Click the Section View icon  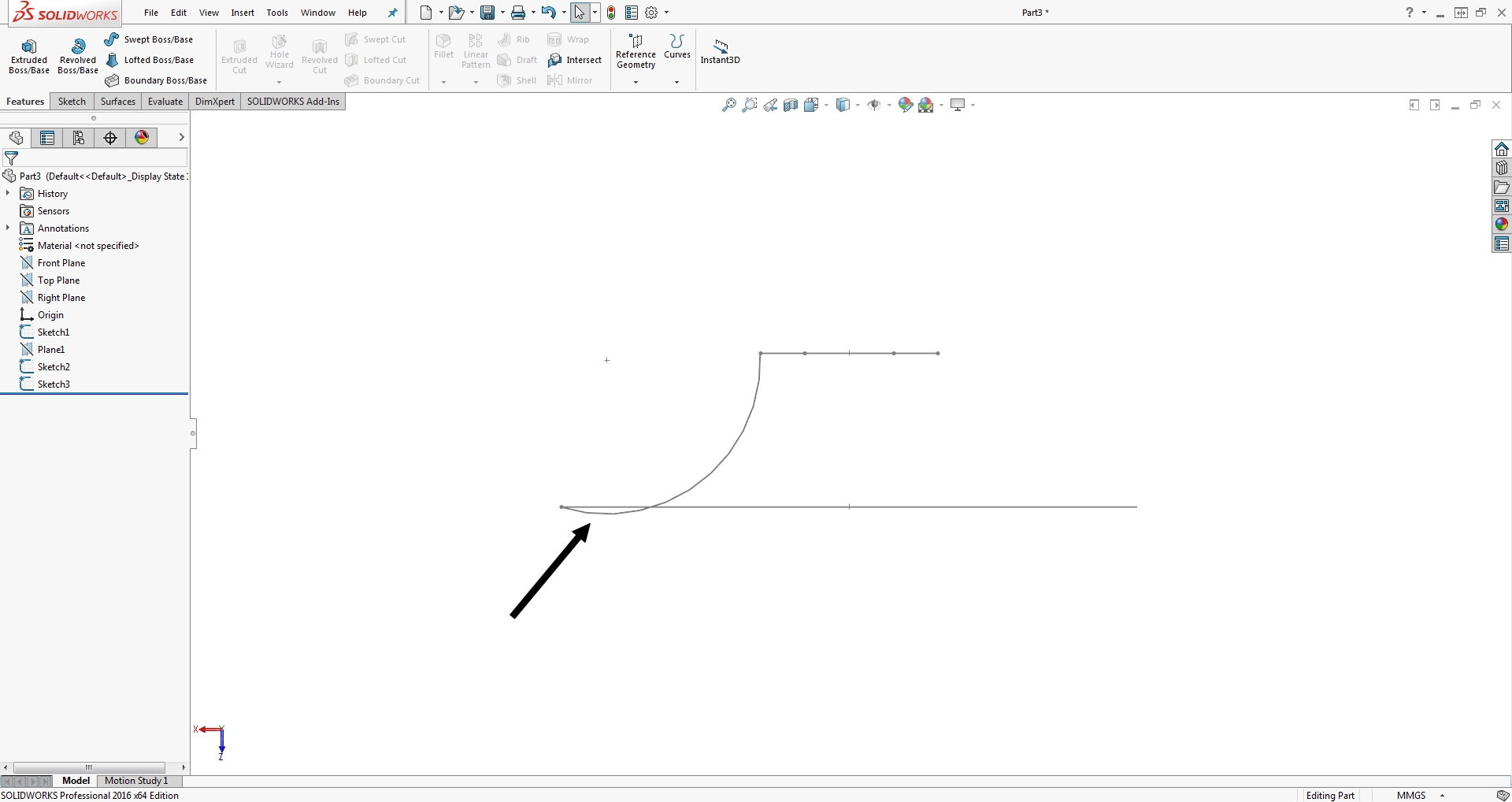[x=791, y=105]
